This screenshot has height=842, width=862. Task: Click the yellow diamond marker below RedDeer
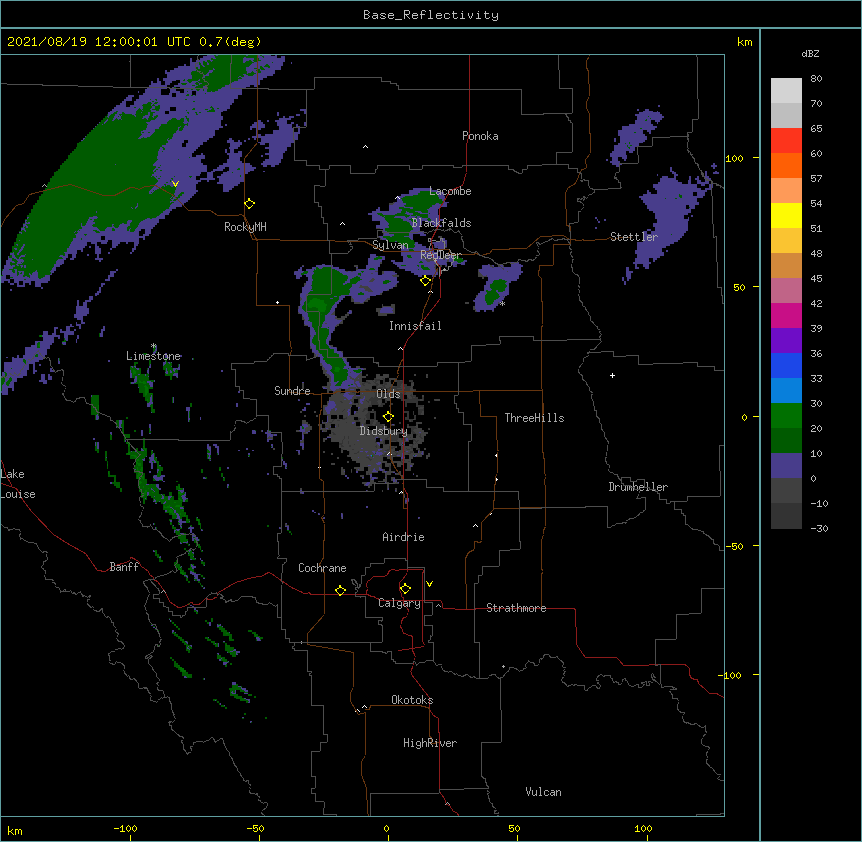(x=426, y=281)
